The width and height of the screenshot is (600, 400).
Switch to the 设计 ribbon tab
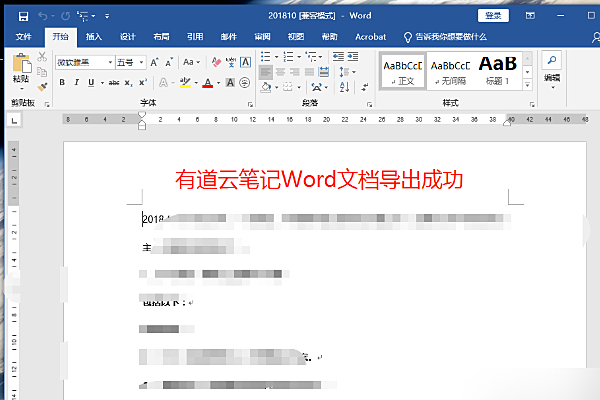[x=127, y=37]
